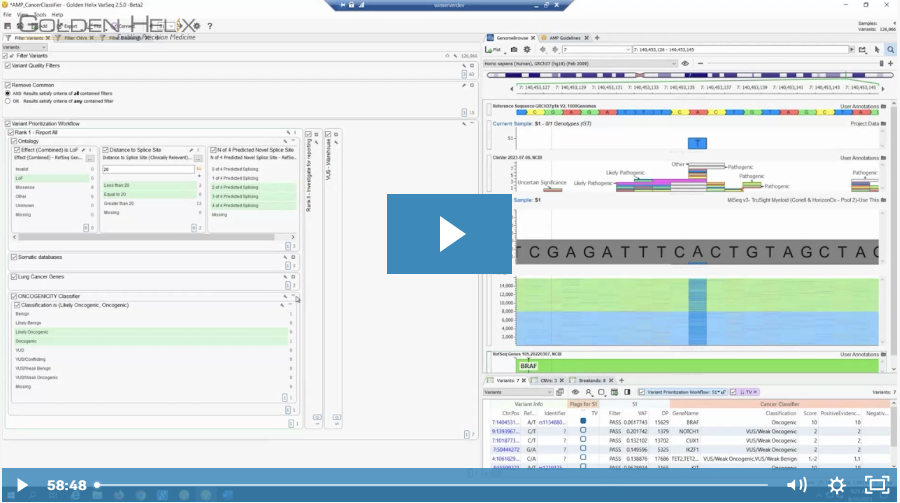
Task: Pan genome coordinates left with arrow
Action: tap(512, 88)
